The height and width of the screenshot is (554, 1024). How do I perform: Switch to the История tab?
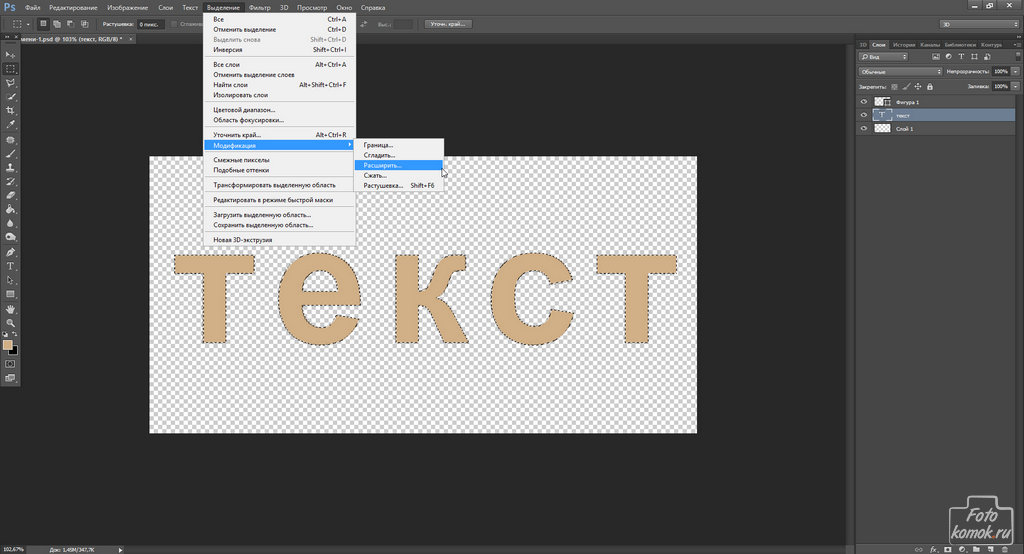(x=903, y=44)
